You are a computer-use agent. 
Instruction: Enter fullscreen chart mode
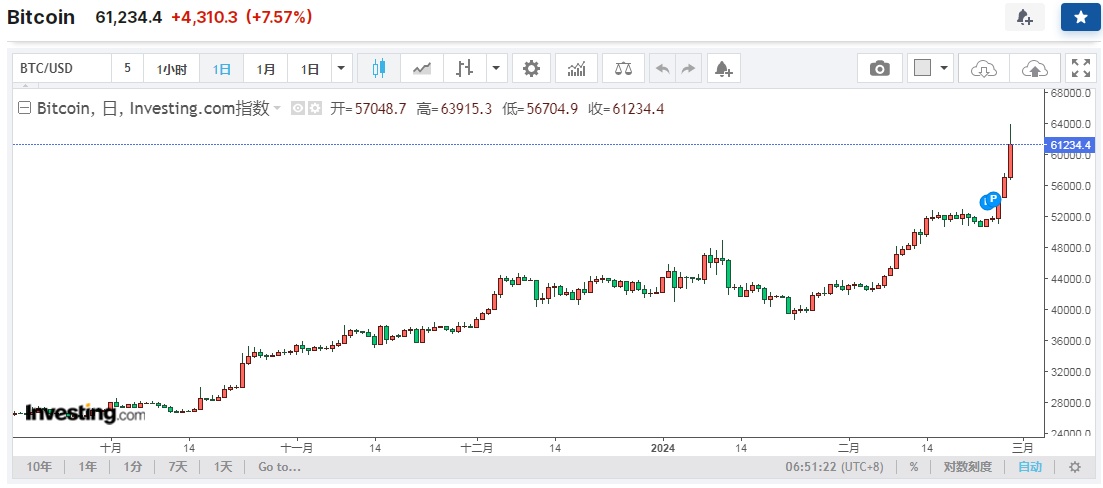[1080, 68]
